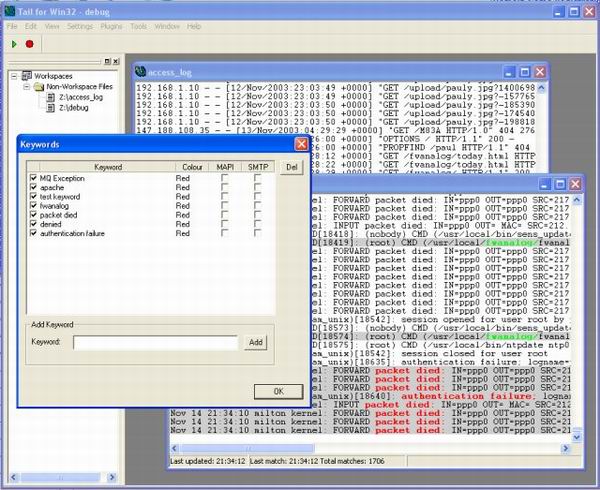Click the MAPI column header
Image resolution: width=600 pixels, height=490 pixels.
(225, 167)
